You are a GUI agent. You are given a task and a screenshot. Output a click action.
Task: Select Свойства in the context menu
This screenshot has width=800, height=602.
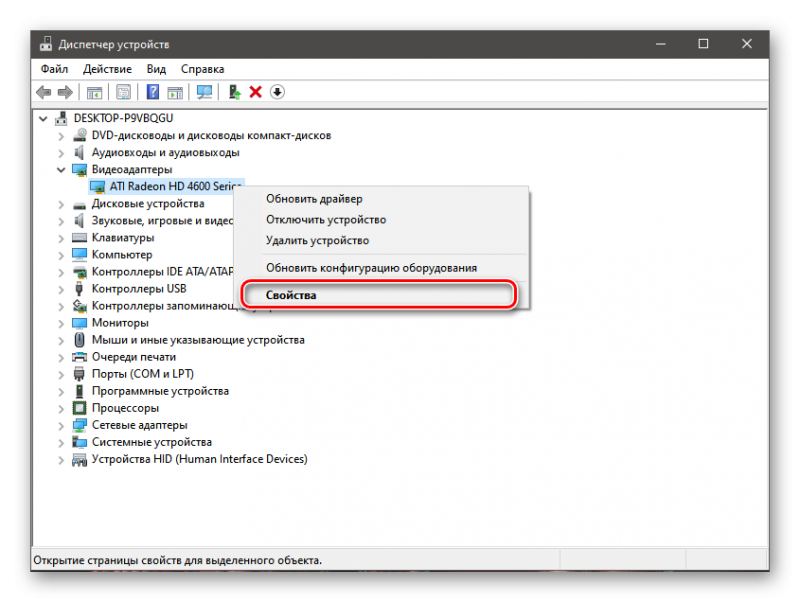(x=381, y=295)
